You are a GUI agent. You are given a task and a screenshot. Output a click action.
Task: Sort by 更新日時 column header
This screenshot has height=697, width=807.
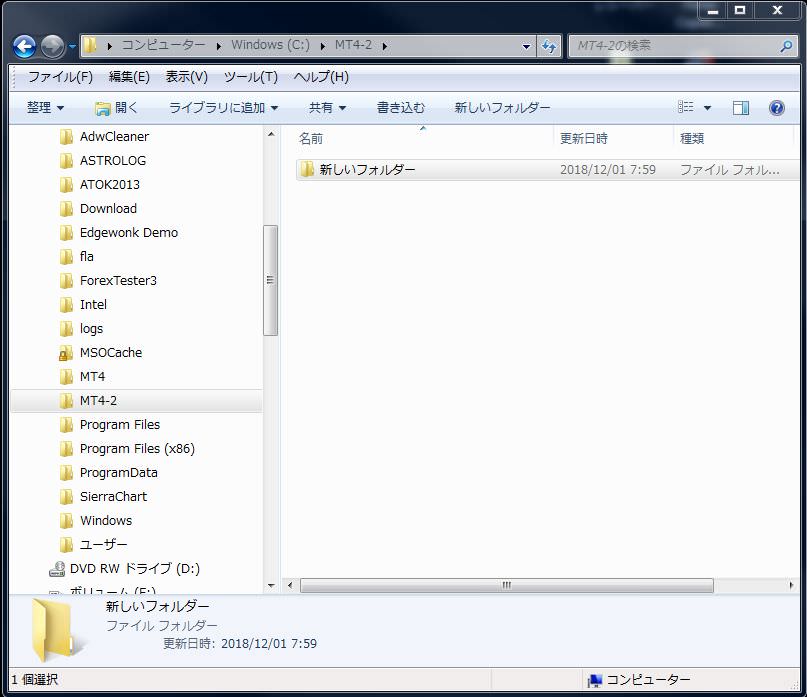(584, 139)
